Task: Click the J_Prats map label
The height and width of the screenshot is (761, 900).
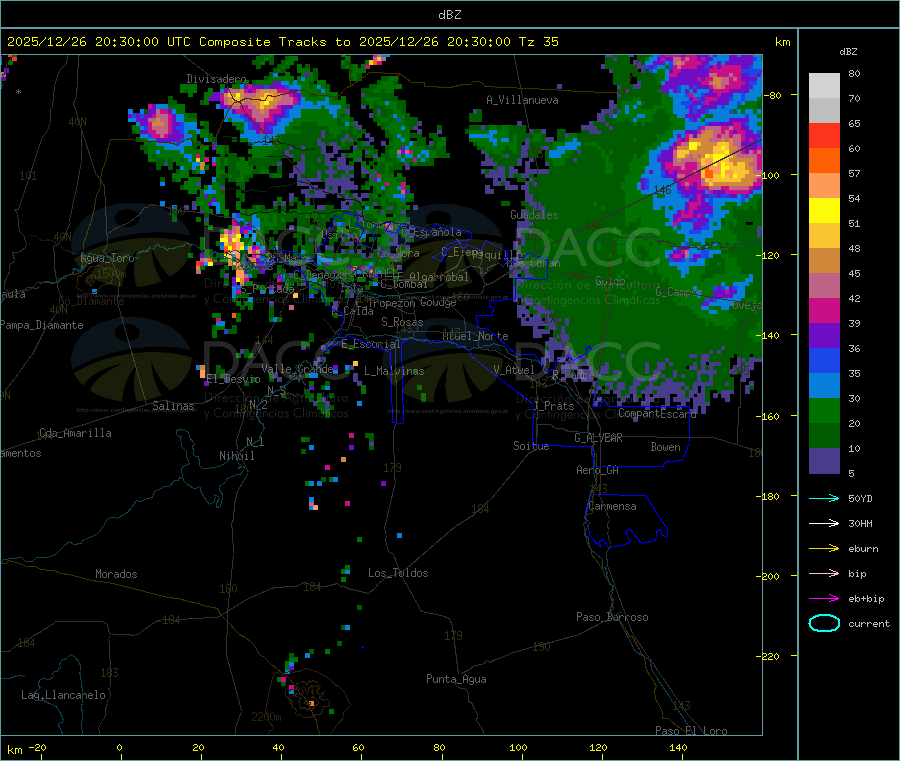Action: click(553, 406)
